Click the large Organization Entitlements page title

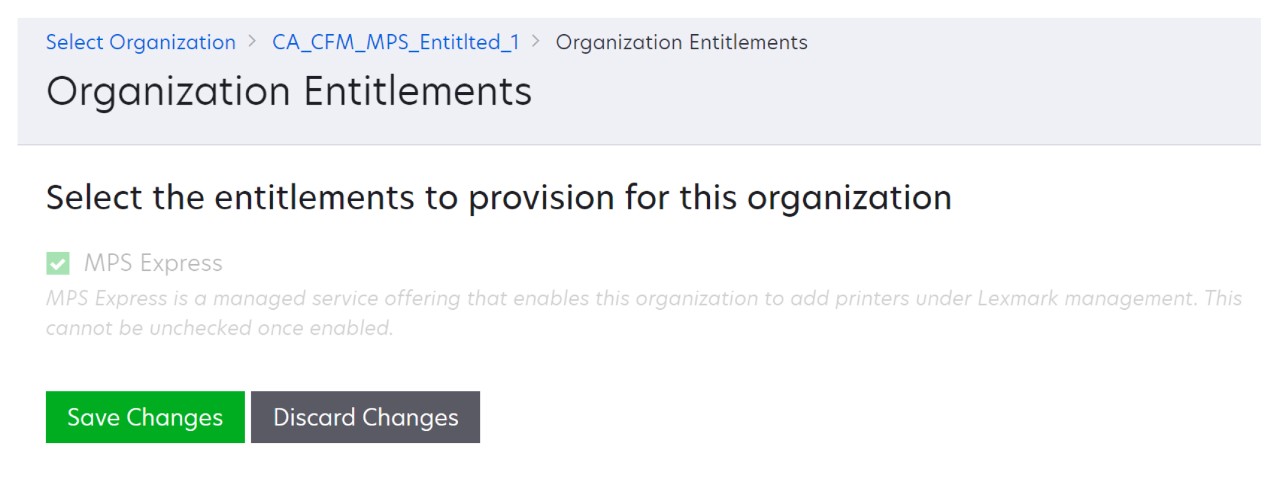pos(289,91)
